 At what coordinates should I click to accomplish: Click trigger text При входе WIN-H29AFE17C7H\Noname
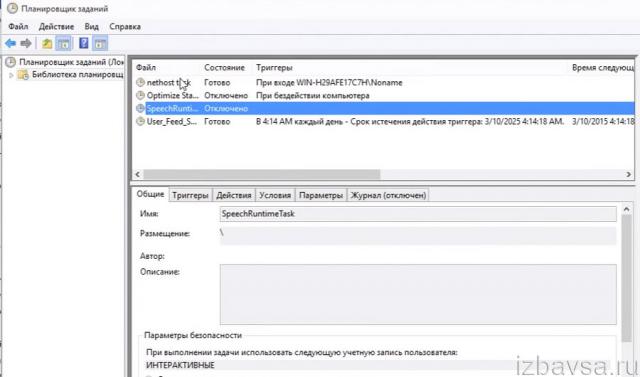(x=329, y=82)
